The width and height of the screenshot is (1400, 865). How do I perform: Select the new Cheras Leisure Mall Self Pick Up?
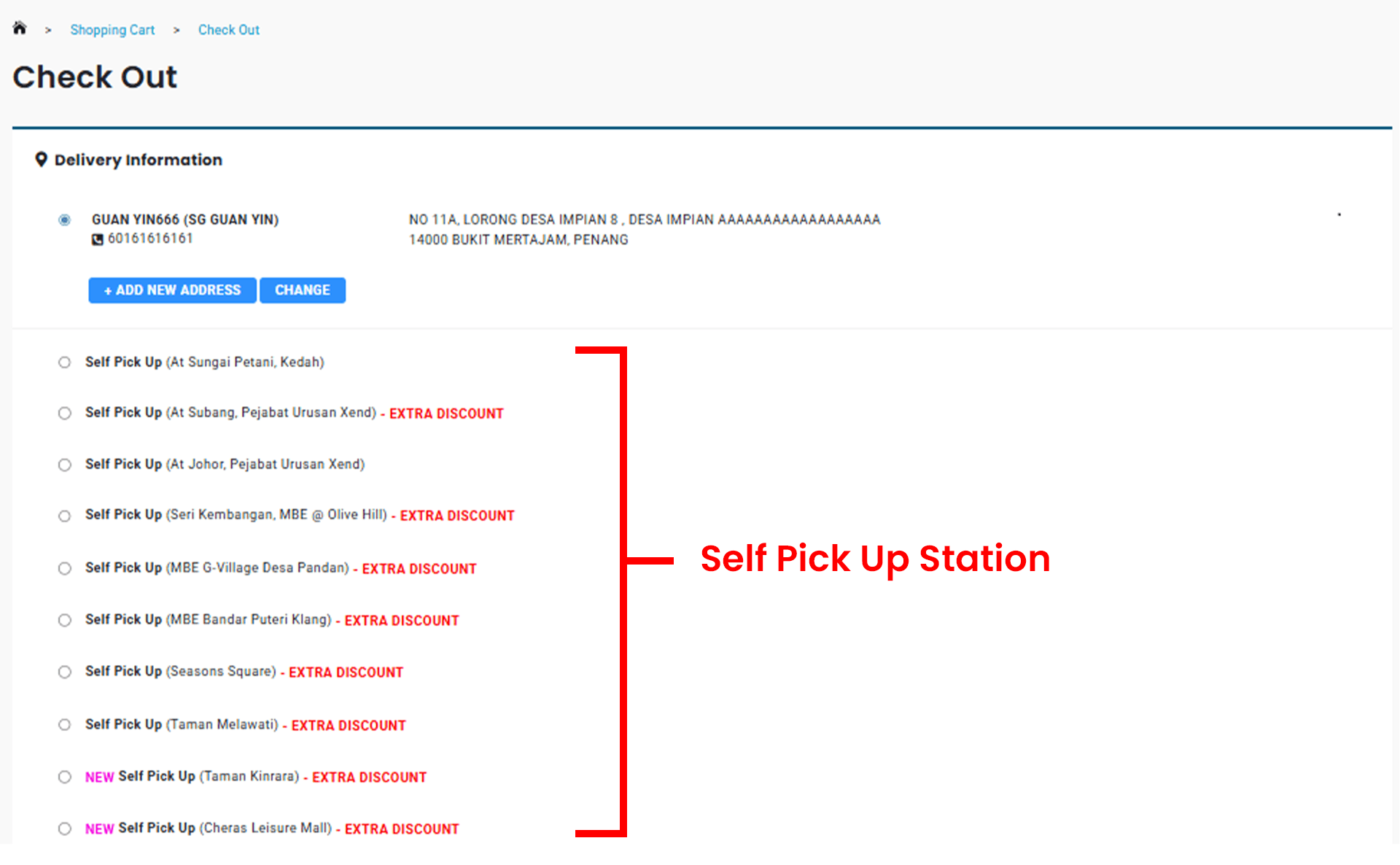point(64,829)
